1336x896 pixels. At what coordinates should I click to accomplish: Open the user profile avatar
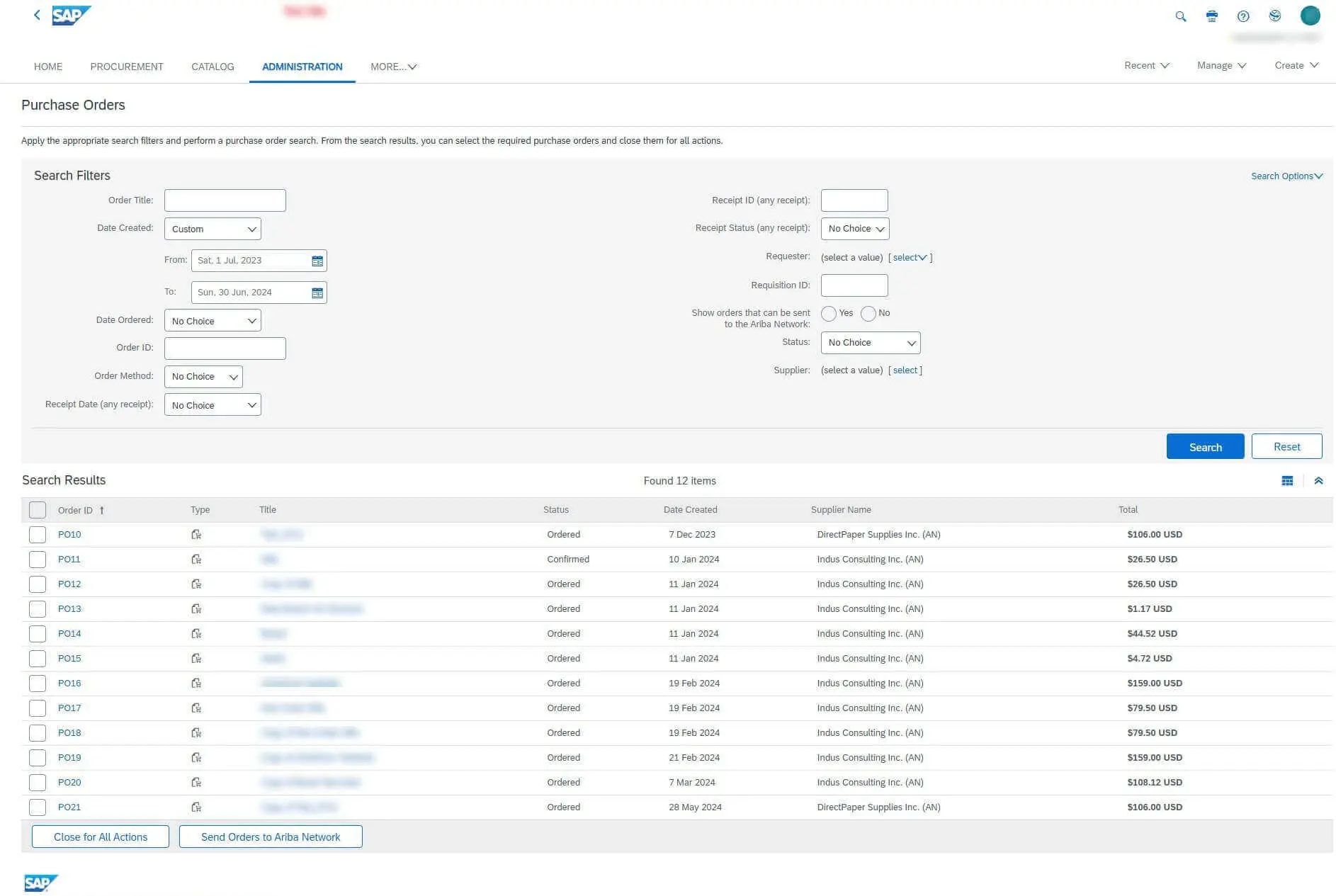coord(1310,16)
